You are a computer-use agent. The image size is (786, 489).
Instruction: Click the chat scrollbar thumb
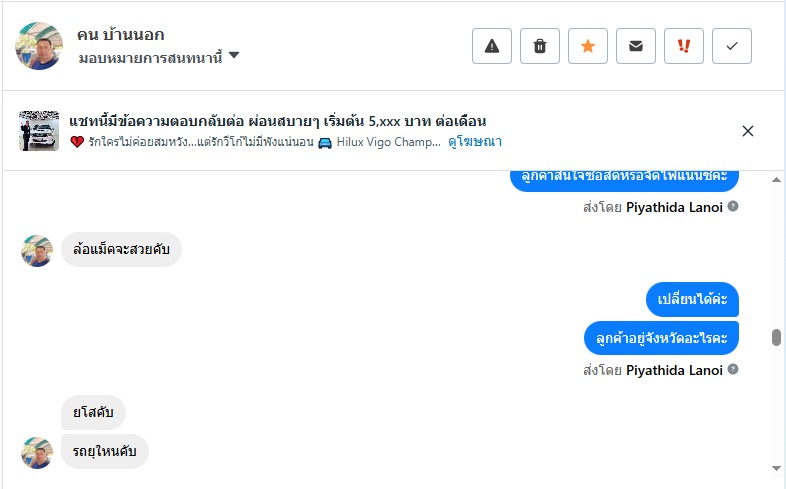776,337
